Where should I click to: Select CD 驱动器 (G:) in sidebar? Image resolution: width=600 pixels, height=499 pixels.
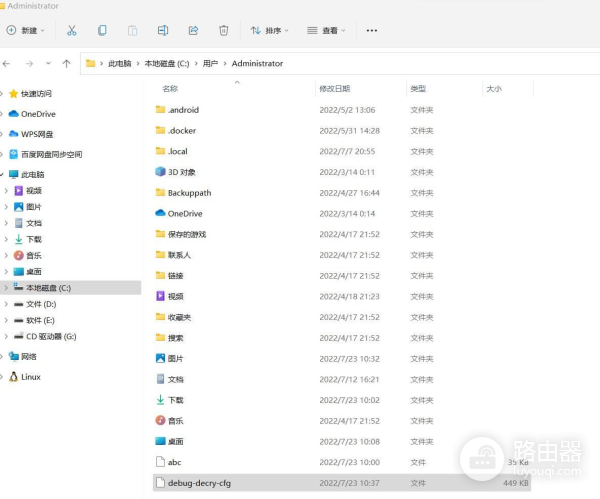click(x=51, y=336)
